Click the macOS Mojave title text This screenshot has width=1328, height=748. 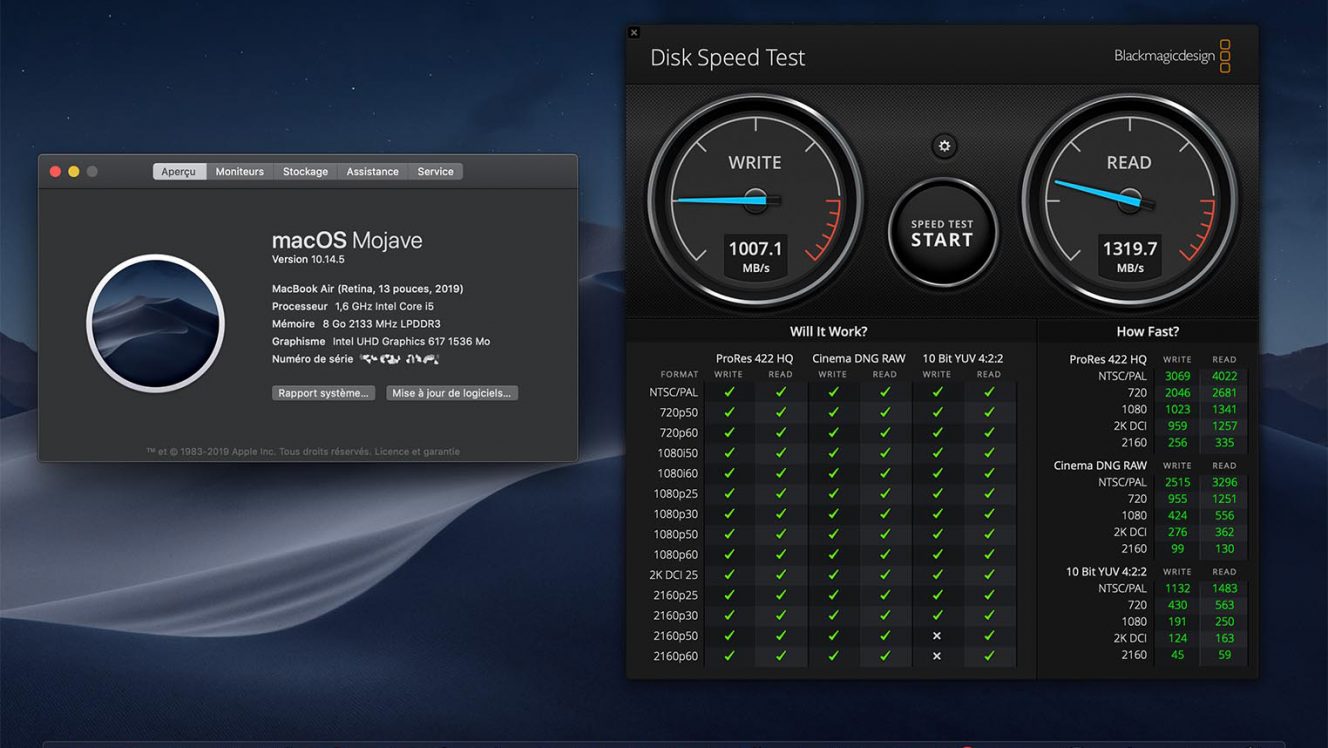347,241
